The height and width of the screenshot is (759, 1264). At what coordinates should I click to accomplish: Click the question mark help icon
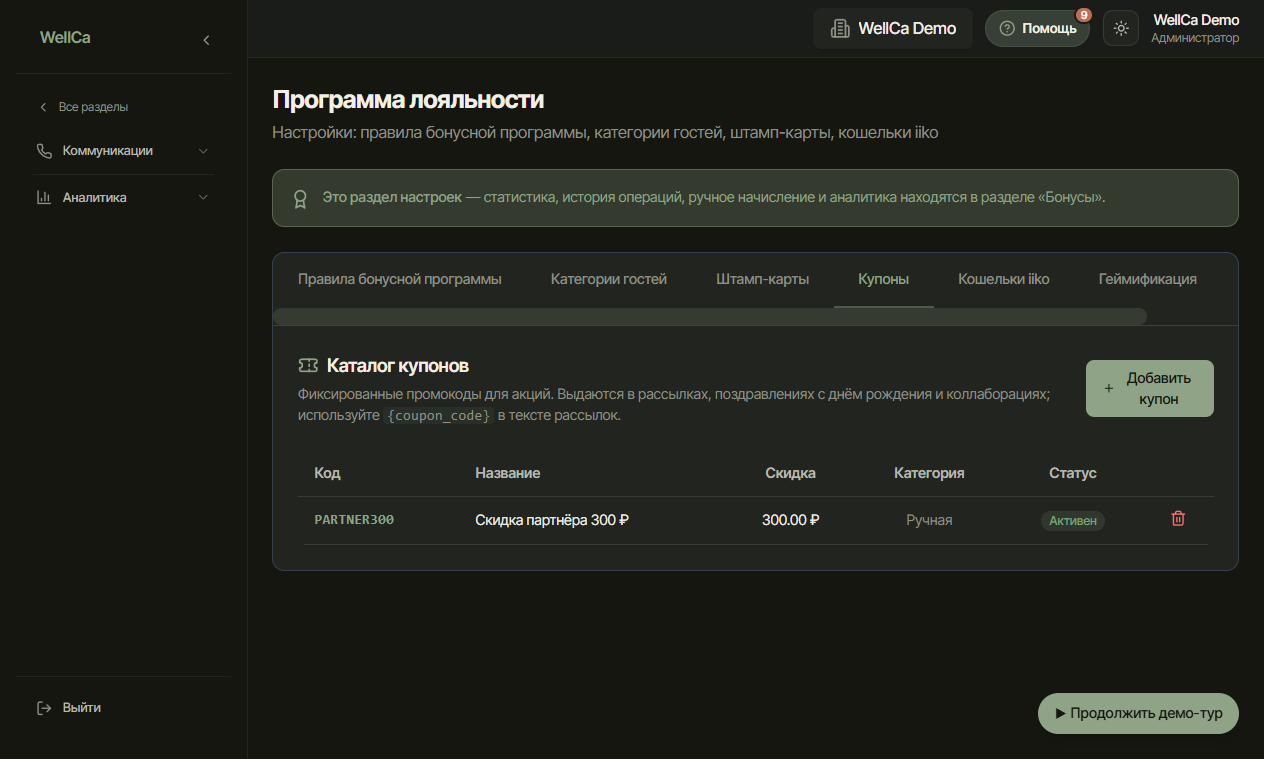click(1007, 29)
